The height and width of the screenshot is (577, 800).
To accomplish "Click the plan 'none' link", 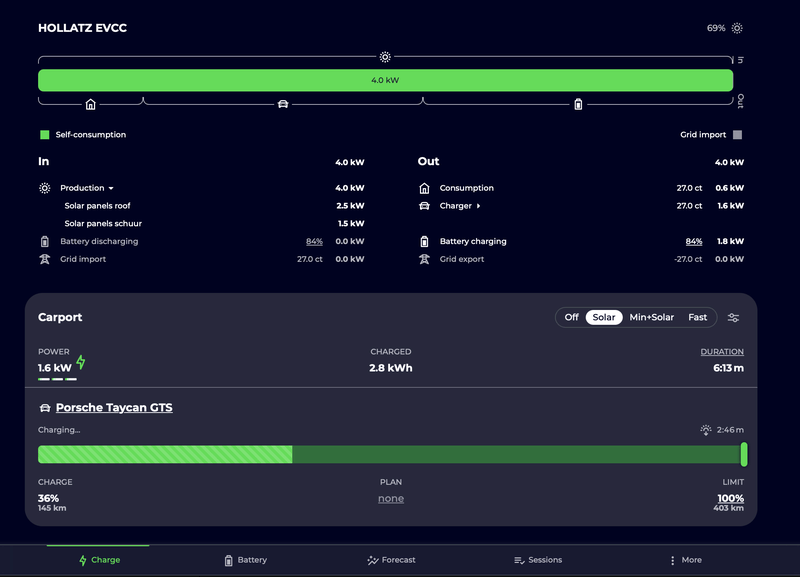I will coord(391,499).
